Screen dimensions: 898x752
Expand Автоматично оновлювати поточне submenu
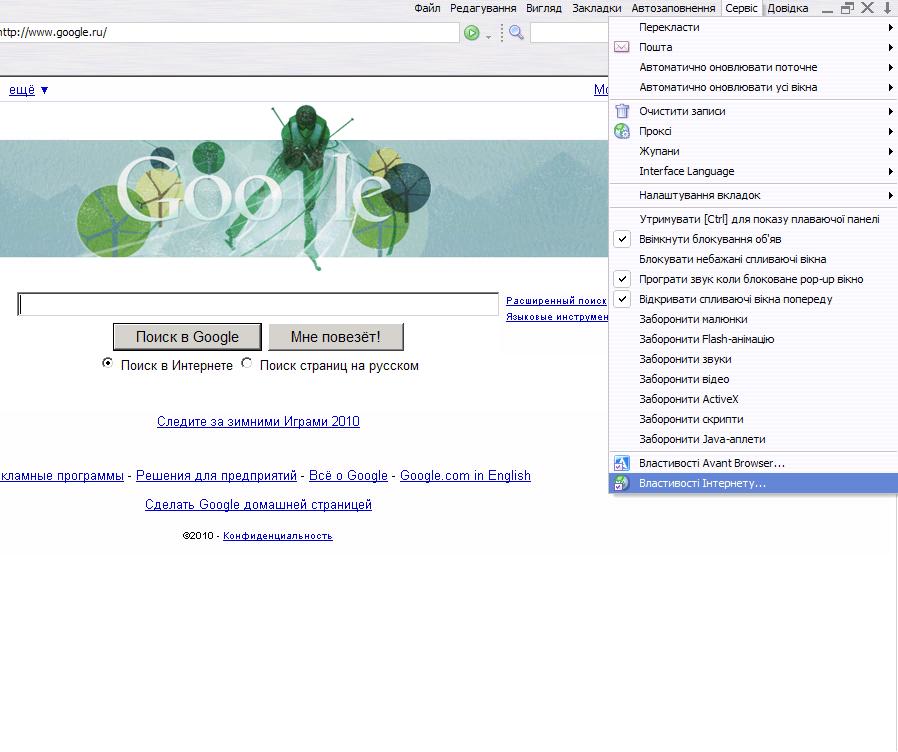click(753, 67)
